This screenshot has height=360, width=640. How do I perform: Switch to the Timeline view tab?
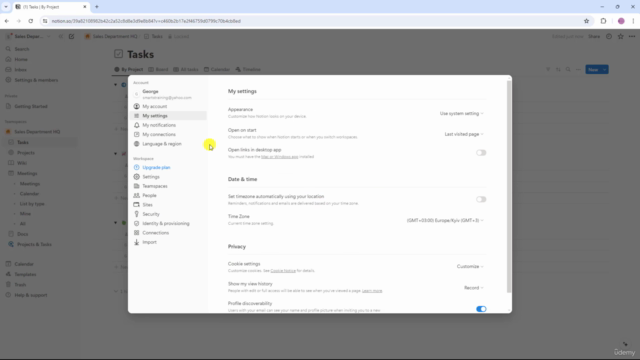tap(248, 69)
